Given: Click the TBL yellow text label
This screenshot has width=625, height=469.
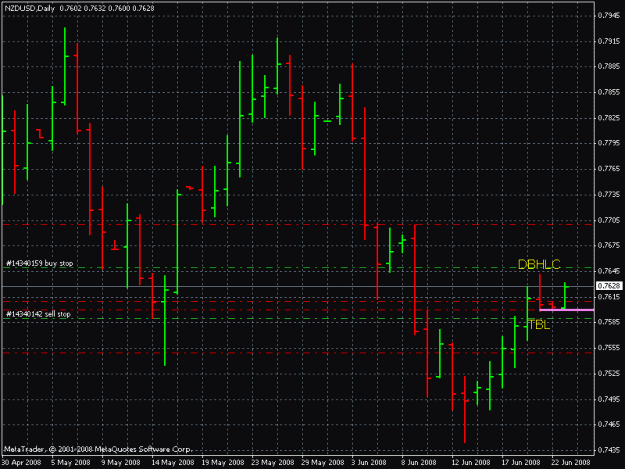Looking at the screenshot, I should coord(539,325).
